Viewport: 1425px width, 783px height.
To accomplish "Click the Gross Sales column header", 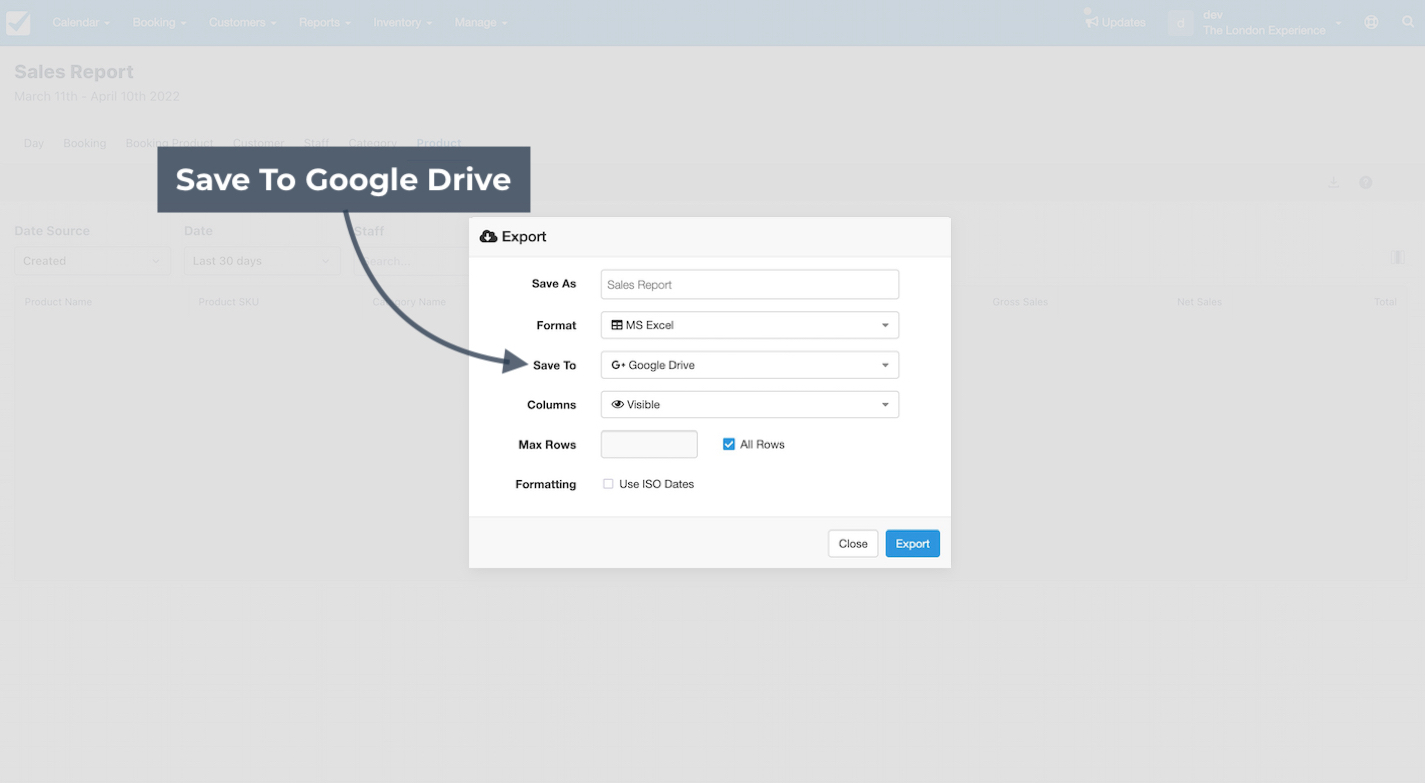I will 1020,302.
